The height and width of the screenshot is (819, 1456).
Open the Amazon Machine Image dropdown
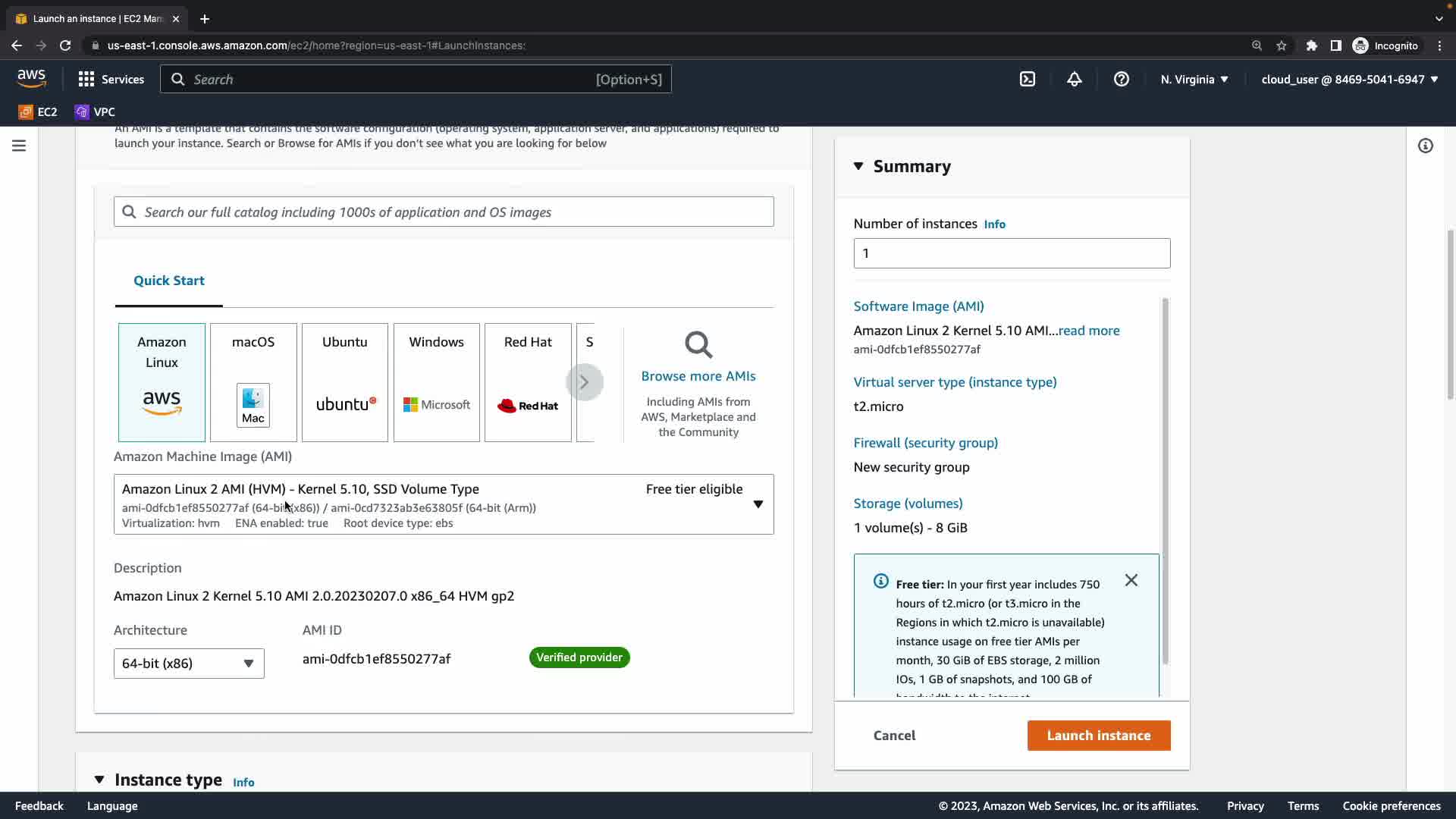(x=757, y=504)
